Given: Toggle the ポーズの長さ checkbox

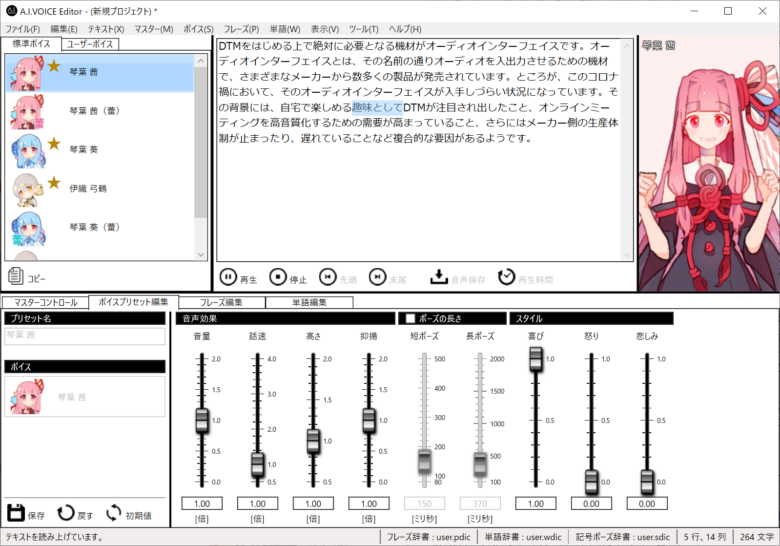Looking at the screenshot, I should tap(410, 318).
